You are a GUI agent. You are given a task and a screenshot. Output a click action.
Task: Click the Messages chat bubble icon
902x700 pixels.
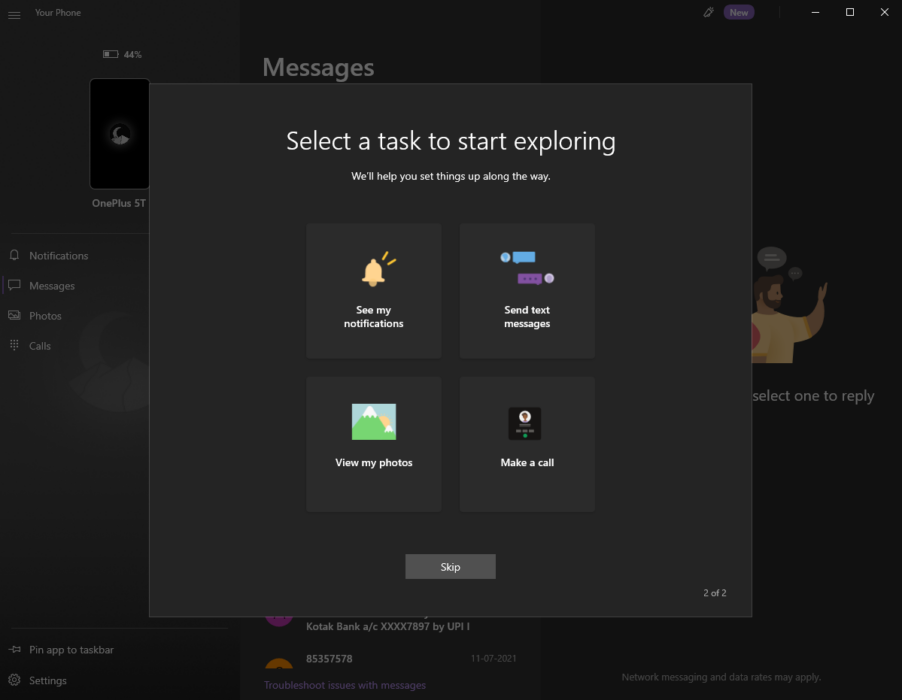tap(14, 285)
